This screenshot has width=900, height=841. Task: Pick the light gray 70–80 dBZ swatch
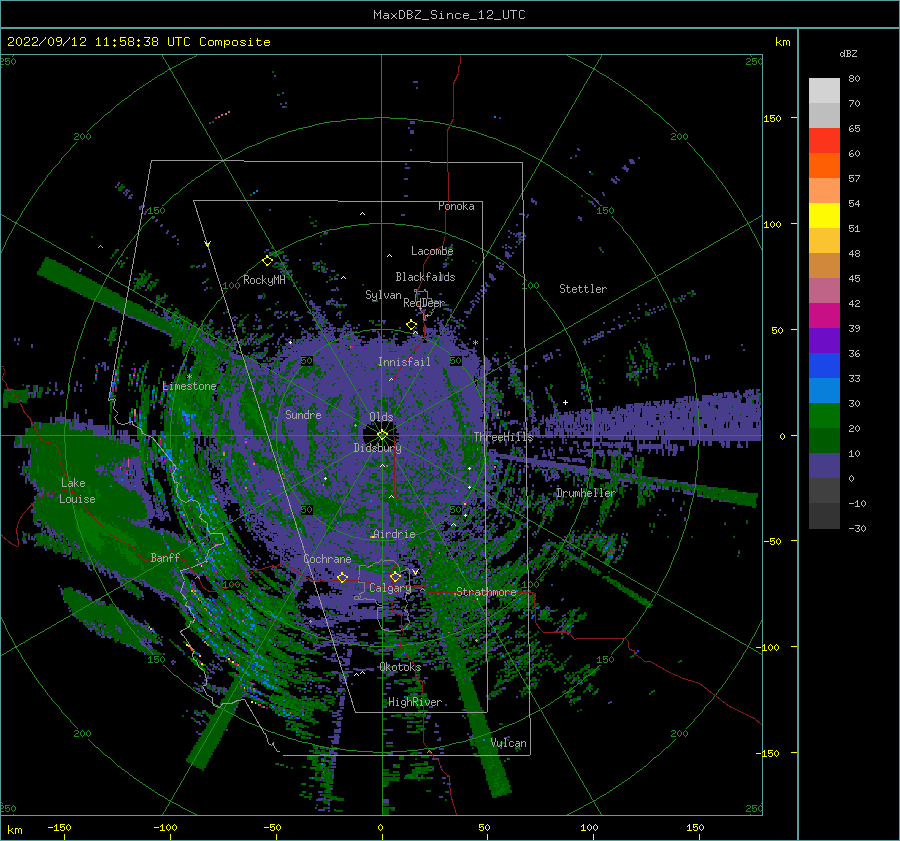coord(824,91)
